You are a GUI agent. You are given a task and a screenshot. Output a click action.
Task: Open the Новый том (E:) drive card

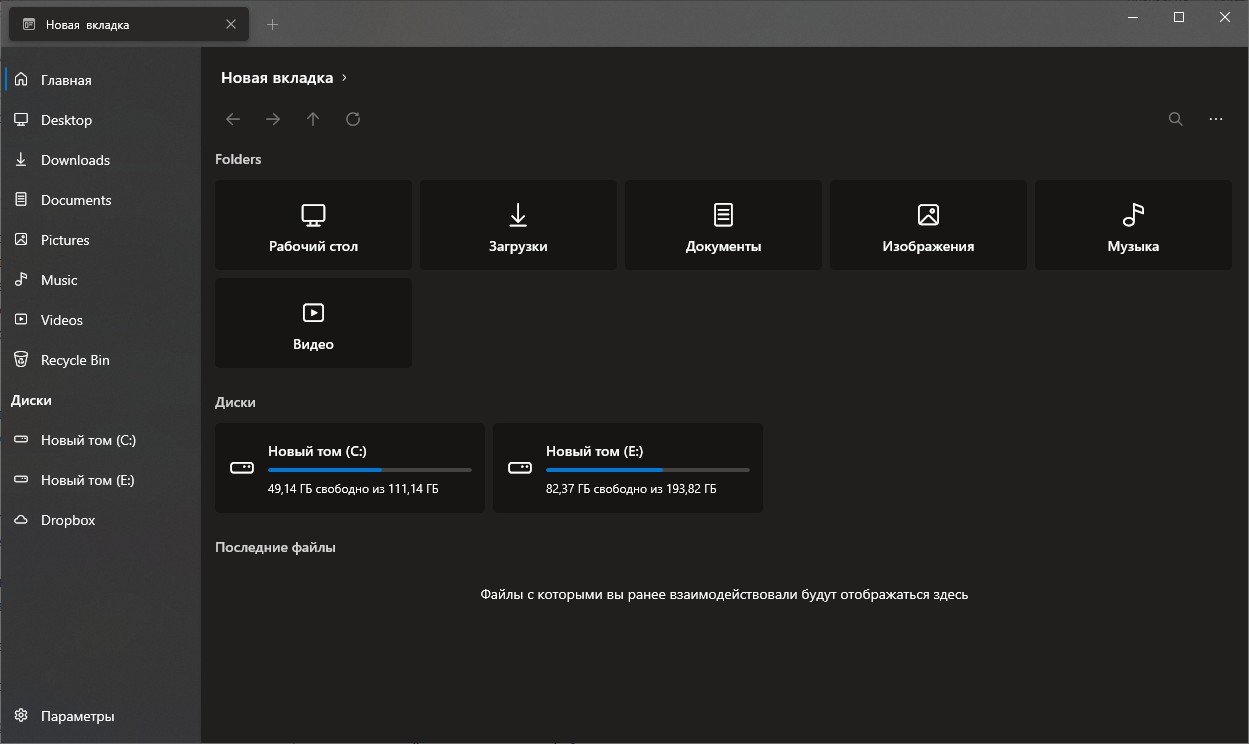[628, 468]
